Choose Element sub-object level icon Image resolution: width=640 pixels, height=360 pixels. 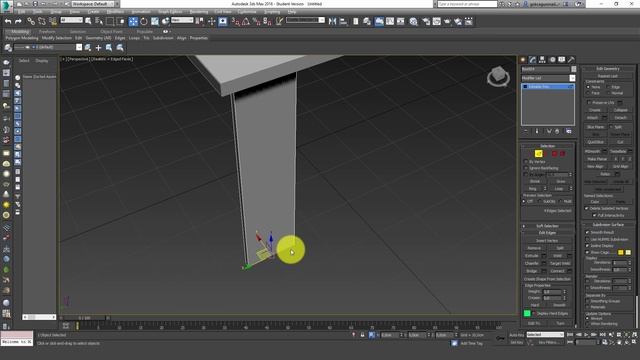coord(562,153)
